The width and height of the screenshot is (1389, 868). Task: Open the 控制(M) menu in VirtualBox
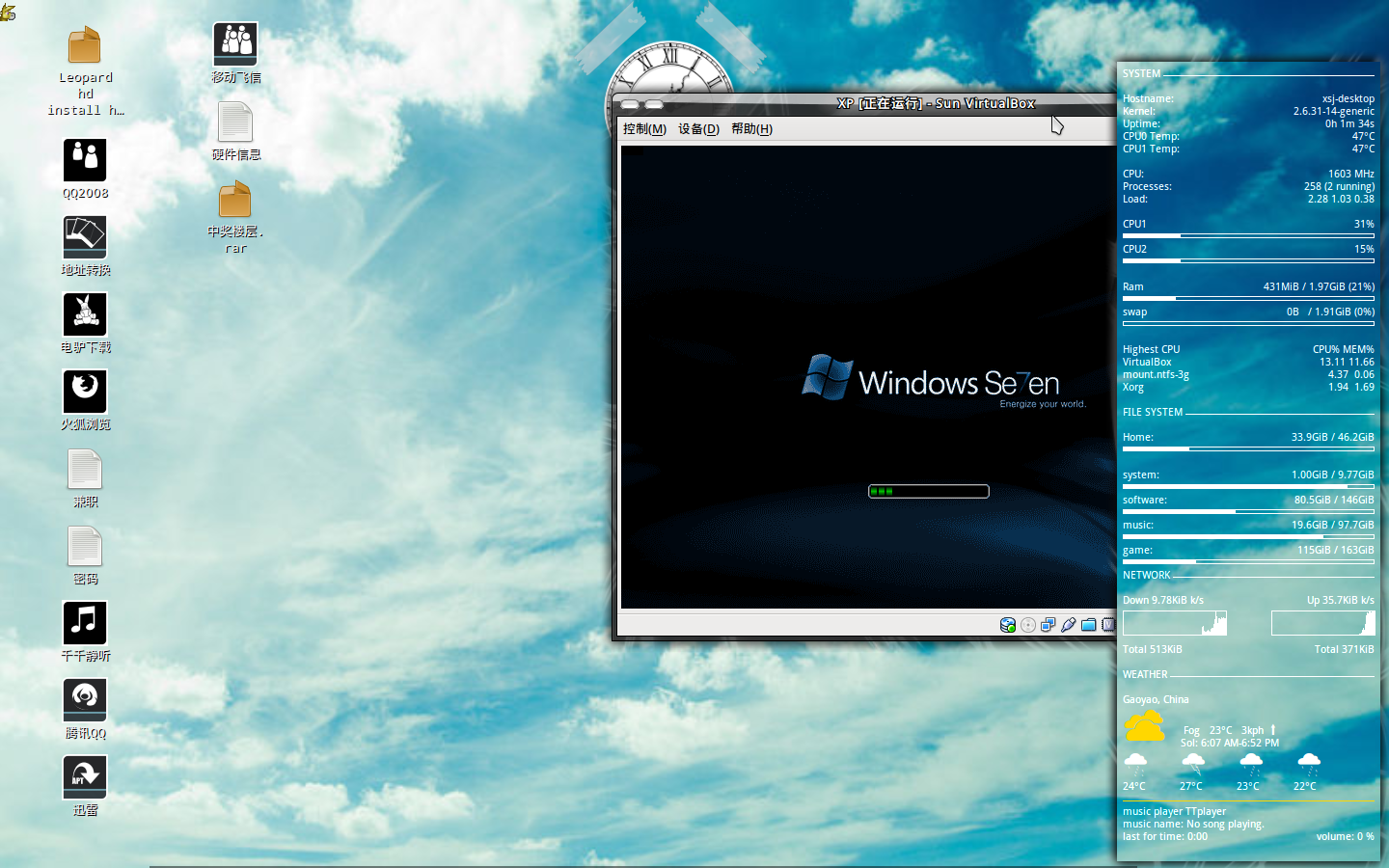644,129
